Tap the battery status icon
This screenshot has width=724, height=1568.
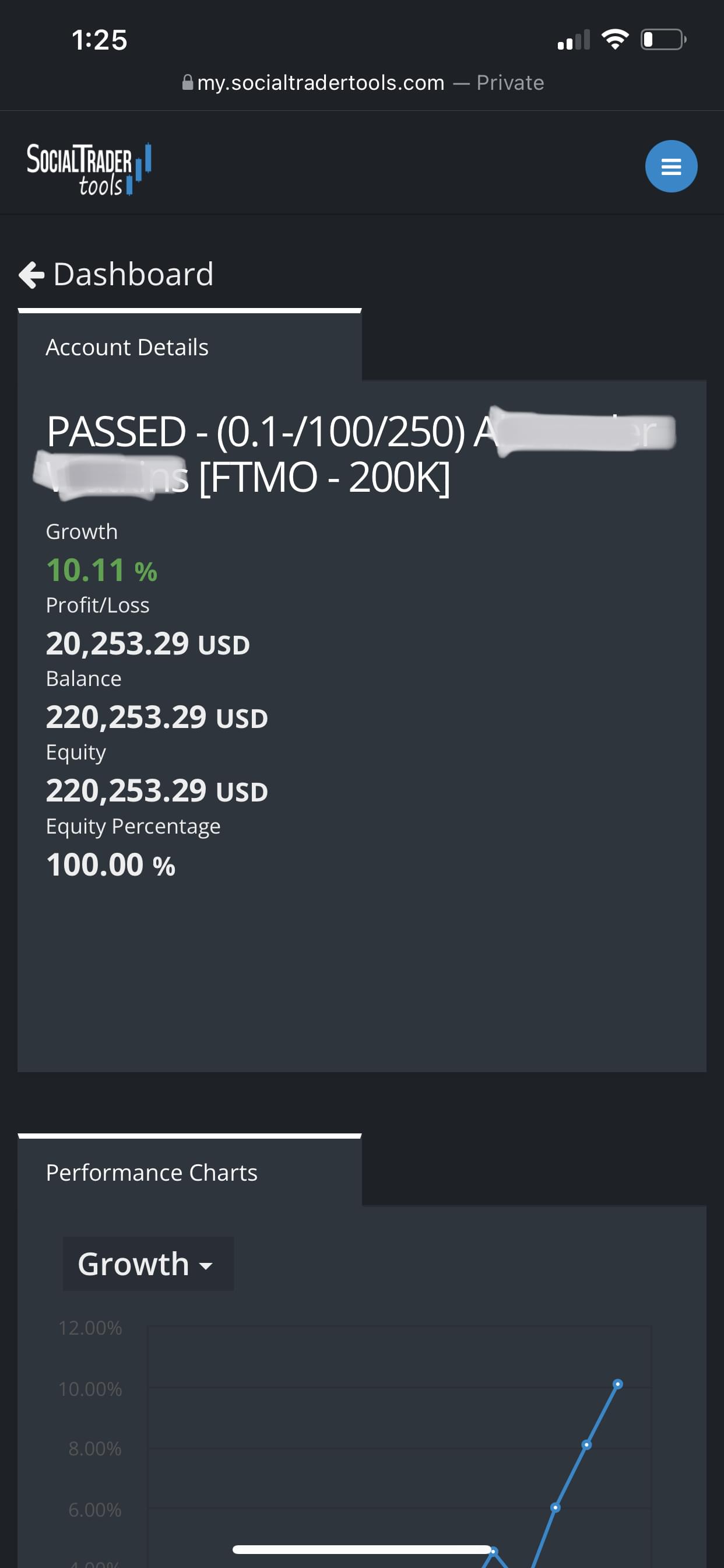point(663,40)
